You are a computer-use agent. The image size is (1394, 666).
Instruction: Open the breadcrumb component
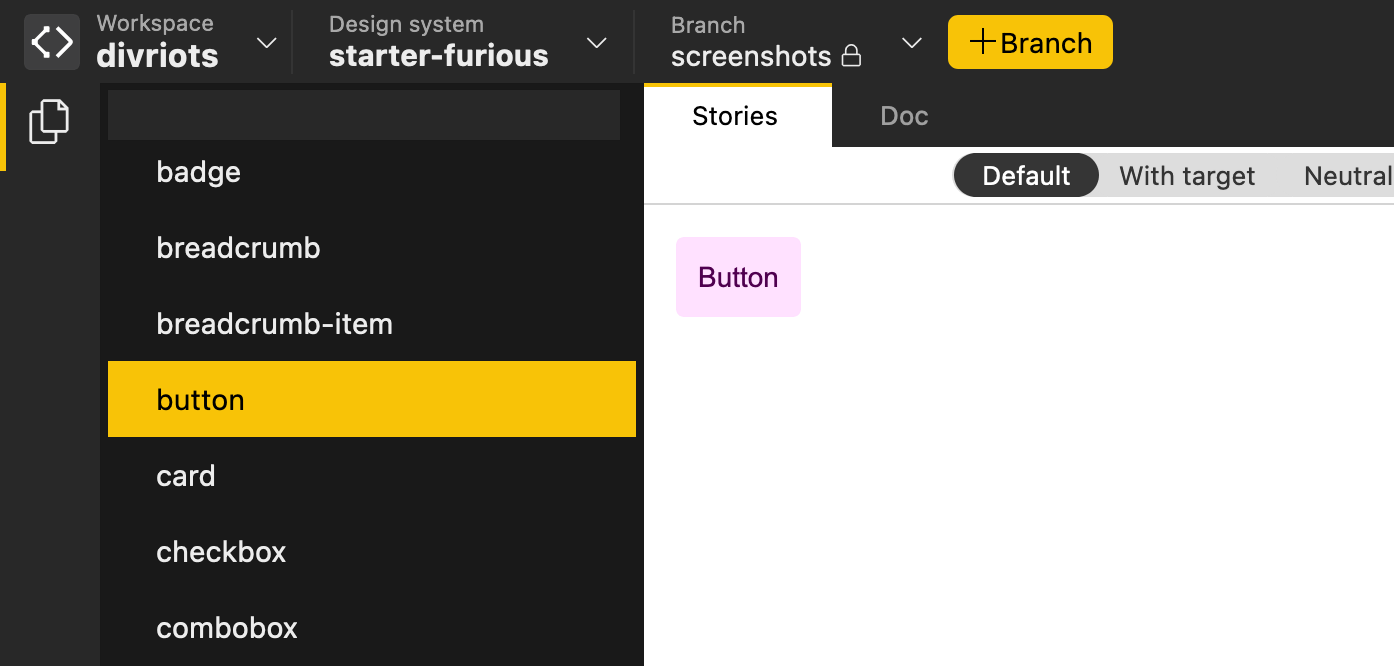[x=239, y=248]
